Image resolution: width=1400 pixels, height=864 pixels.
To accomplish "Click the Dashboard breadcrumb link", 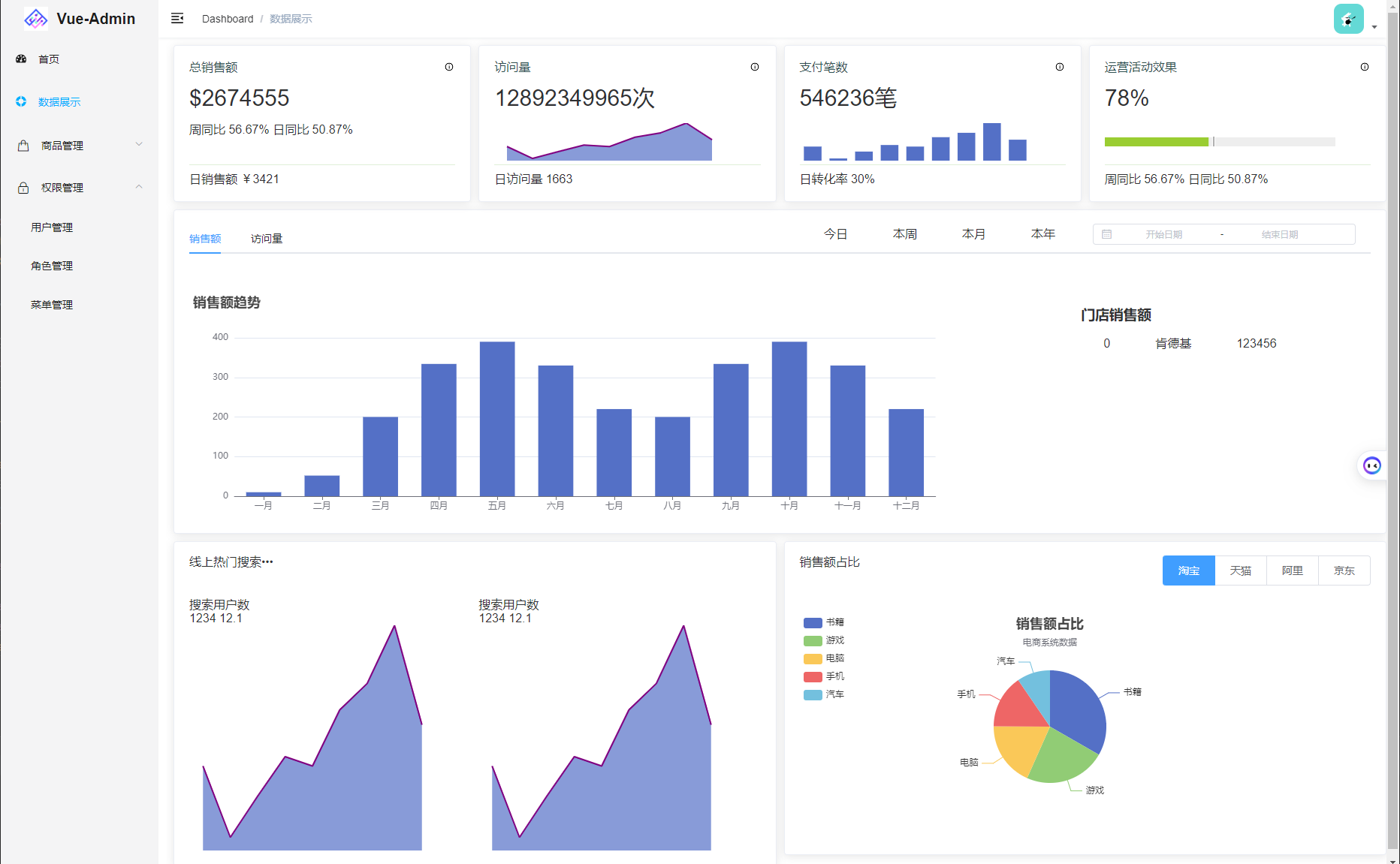I will tap(228, 19).
